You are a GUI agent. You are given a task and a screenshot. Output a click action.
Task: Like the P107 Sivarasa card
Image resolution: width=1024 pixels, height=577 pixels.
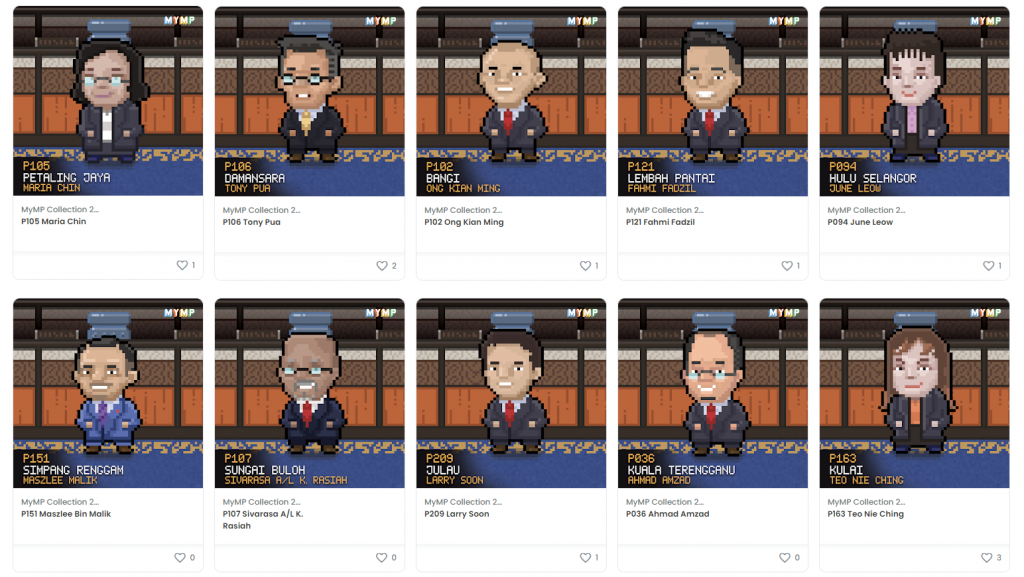click(x=381, y=557)
